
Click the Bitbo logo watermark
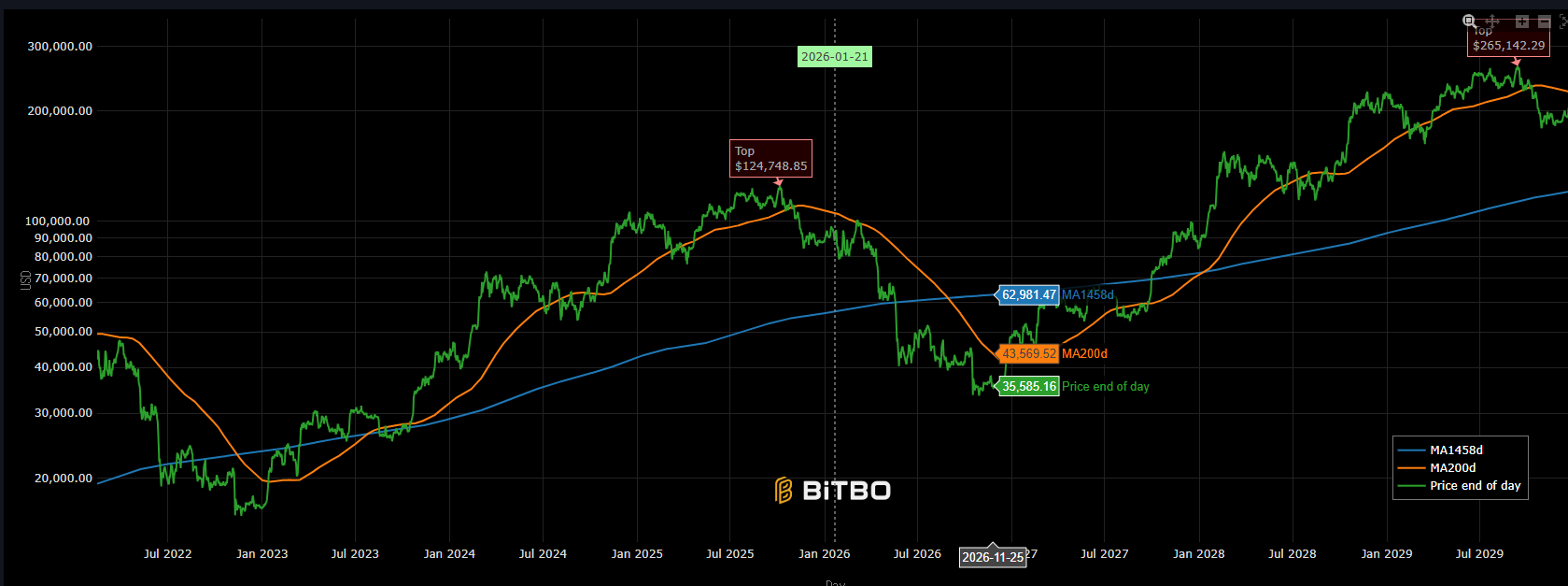(x=833, y=491)
